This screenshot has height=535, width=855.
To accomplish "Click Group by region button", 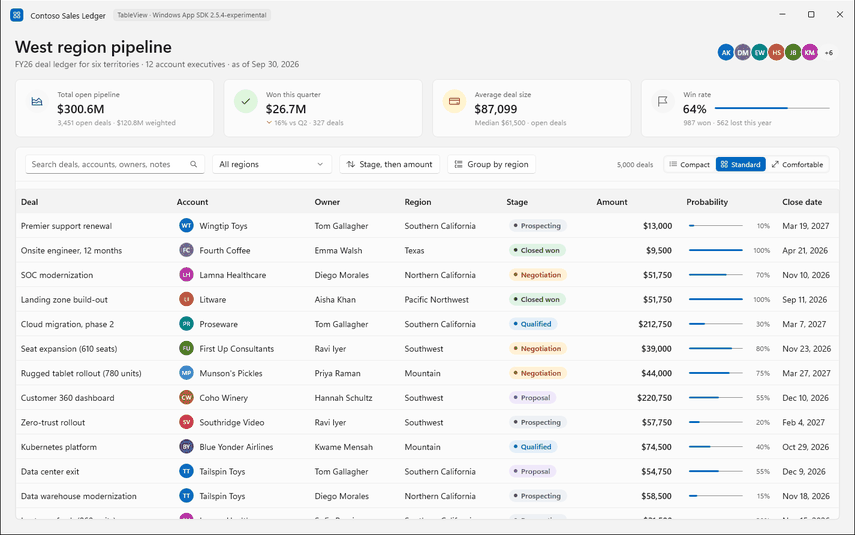I will coord(491,164).
